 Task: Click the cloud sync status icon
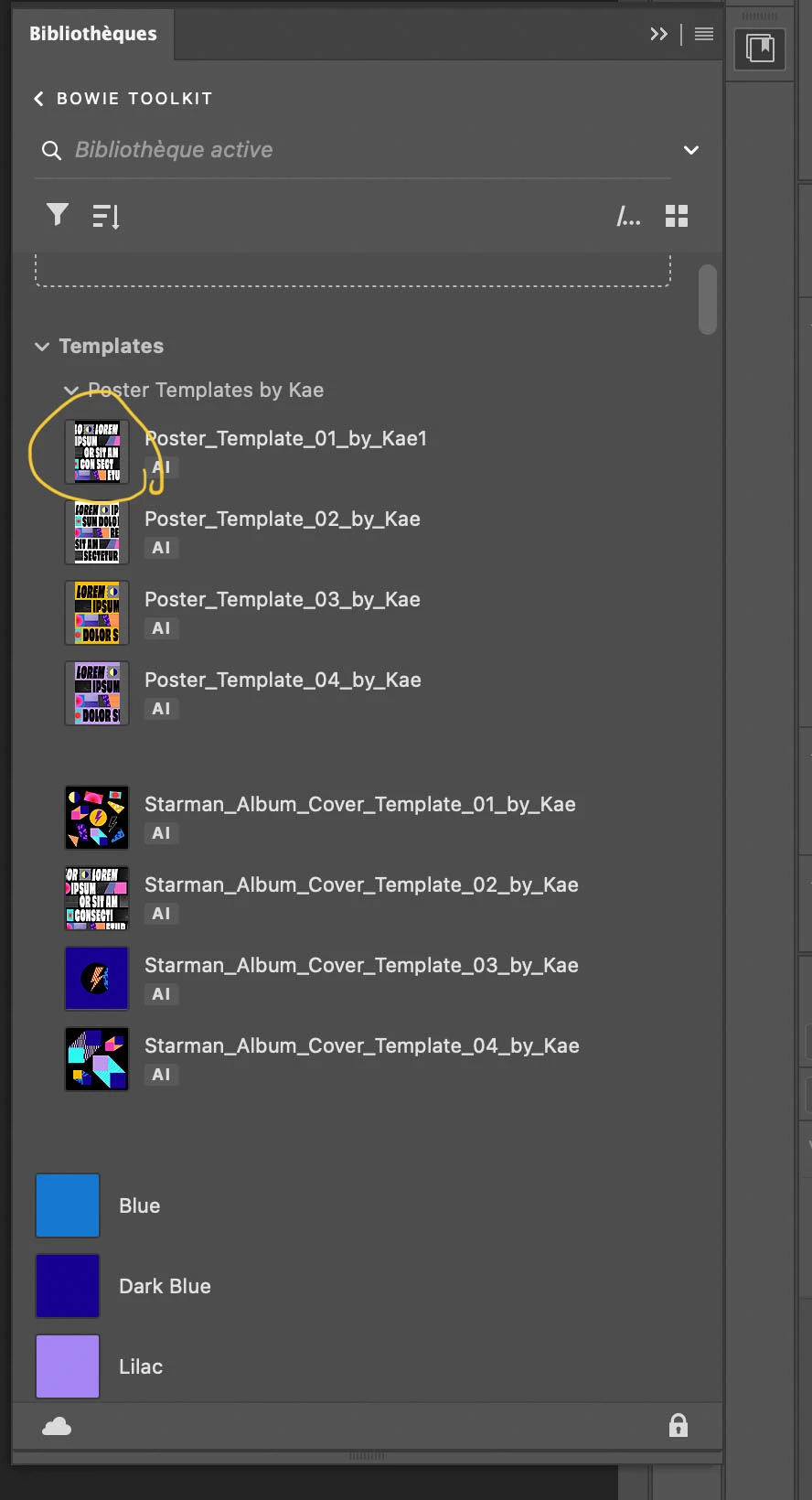click(57, 1426)
